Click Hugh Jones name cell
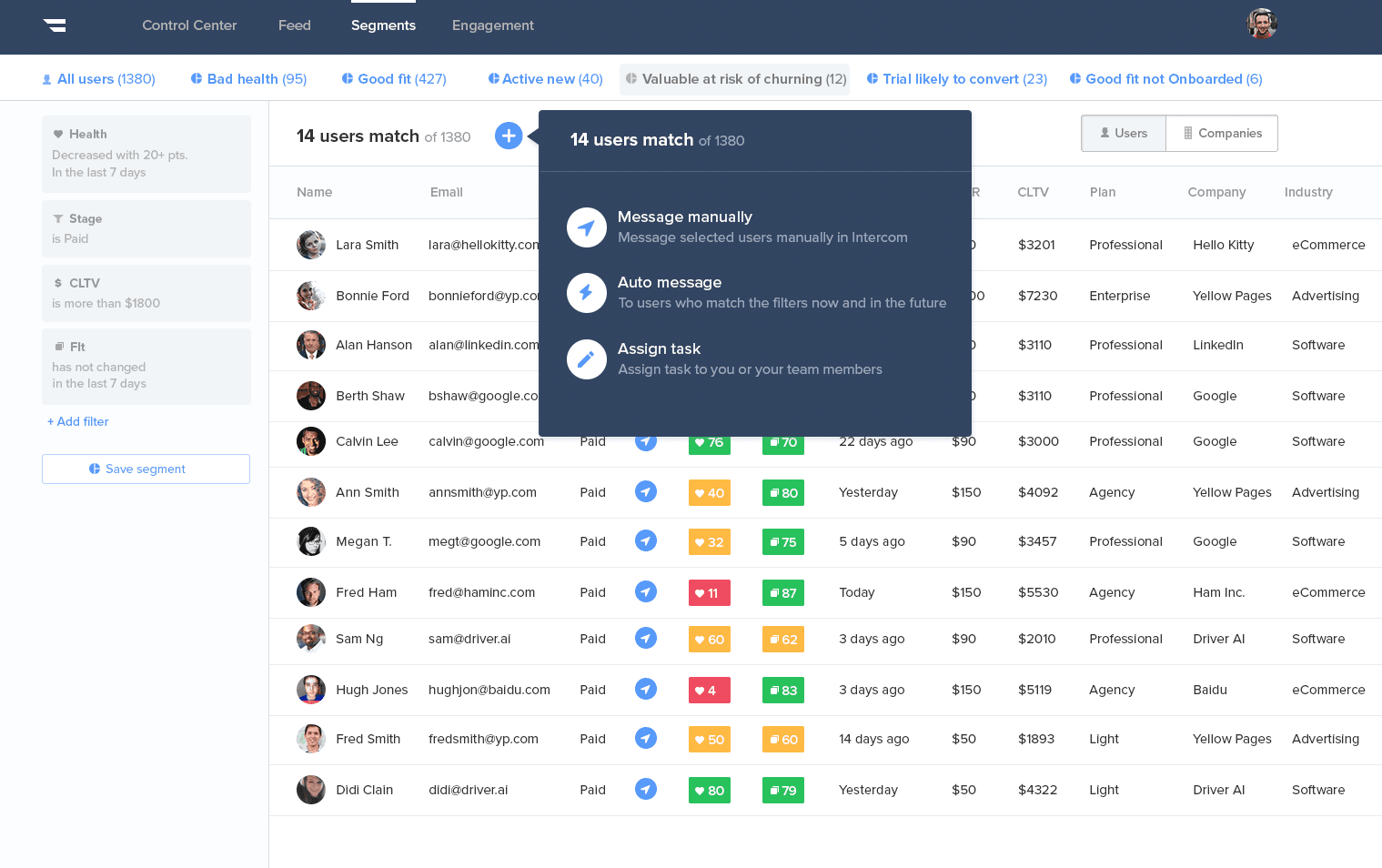Viewport: 1382px width, 868px height. coord(372,690)
